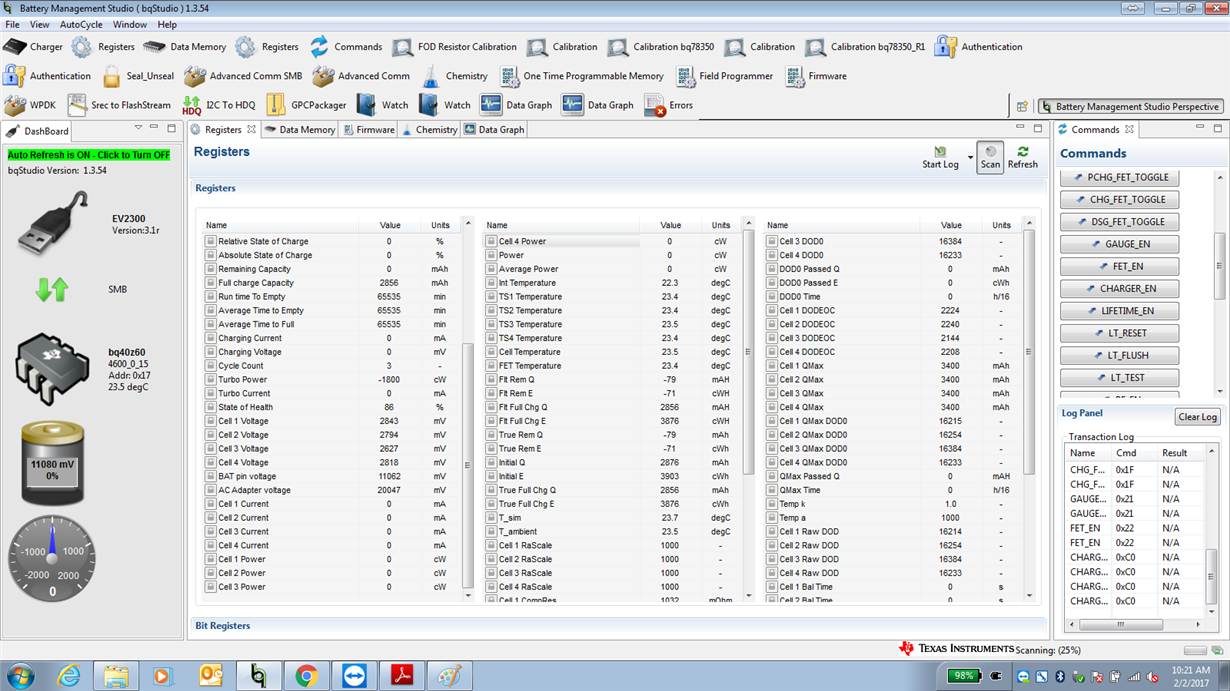1230x691 pixels.
Task: Click the PCHG_FET_TOGGLE command
Action: point(1119,177)
